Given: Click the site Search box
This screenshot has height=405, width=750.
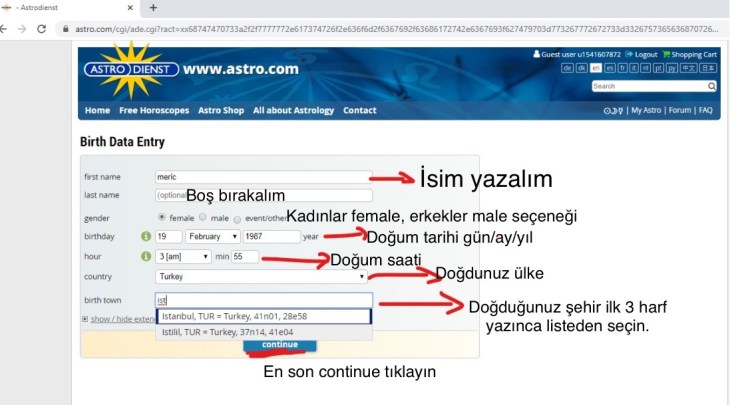Looking at the screenshot, I should tap(650, 86).
